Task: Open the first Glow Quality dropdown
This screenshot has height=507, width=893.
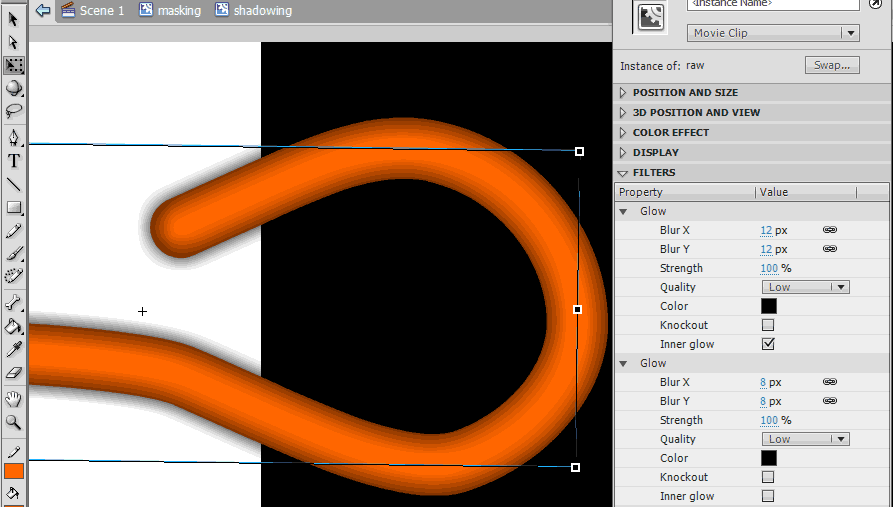Action: 805,287
